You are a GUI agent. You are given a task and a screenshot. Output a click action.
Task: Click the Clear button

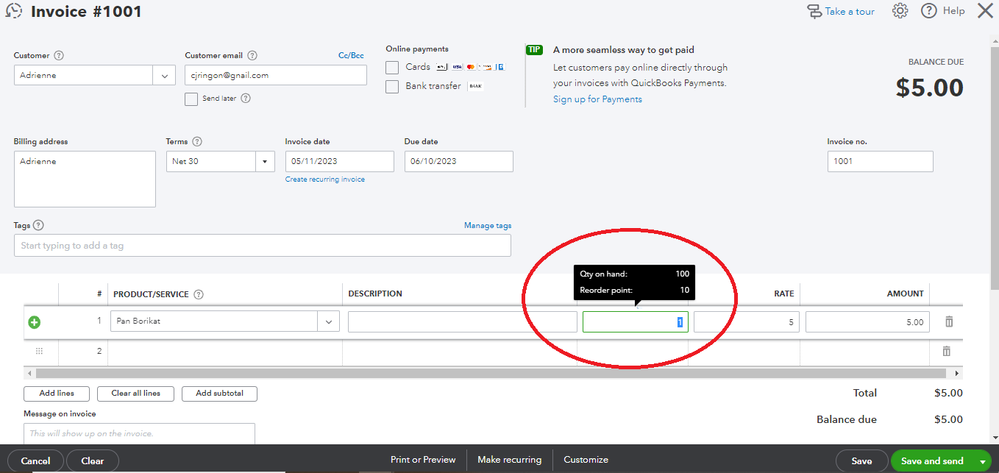(x=92, y=461)
